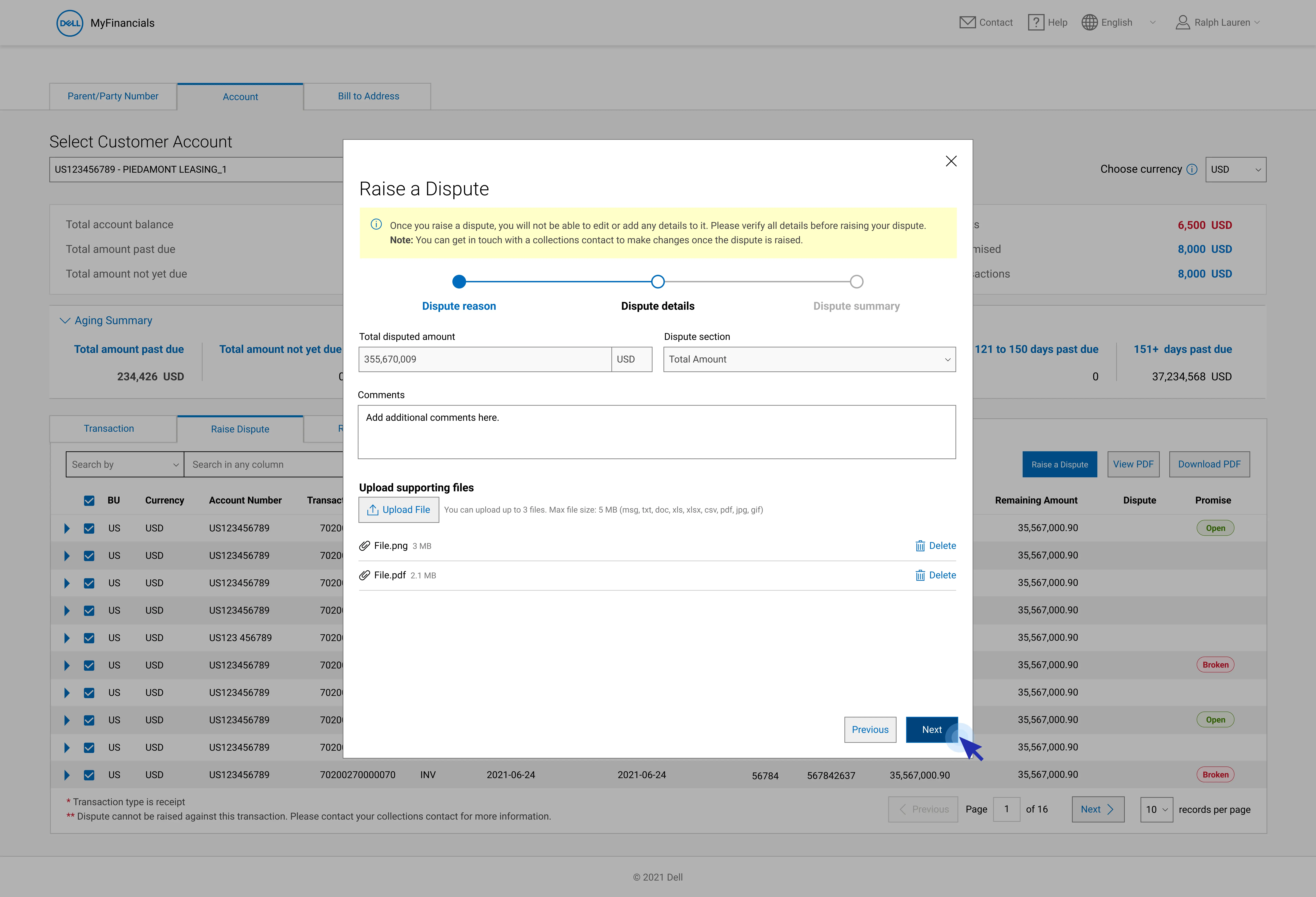The width and height of the screenshot is (1316, 897).
Task: Uncheck checkbox in first Broken promise row
Action: (x=89, y=665)
